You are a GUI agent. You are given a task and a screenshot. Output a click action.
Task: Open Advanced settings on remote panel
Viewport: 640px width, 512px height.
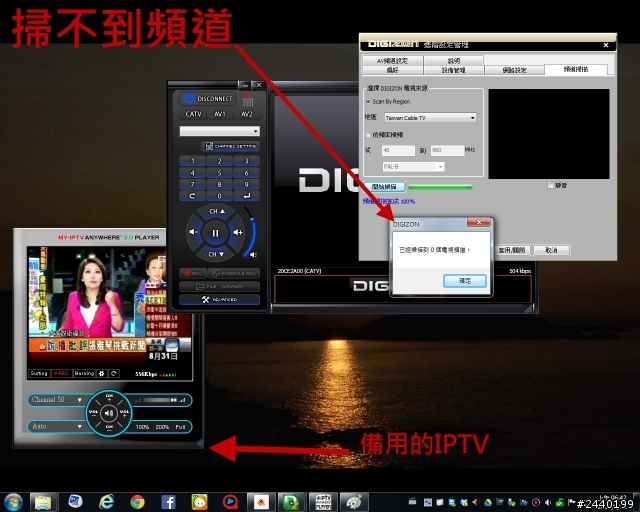[x=220, y=299]
